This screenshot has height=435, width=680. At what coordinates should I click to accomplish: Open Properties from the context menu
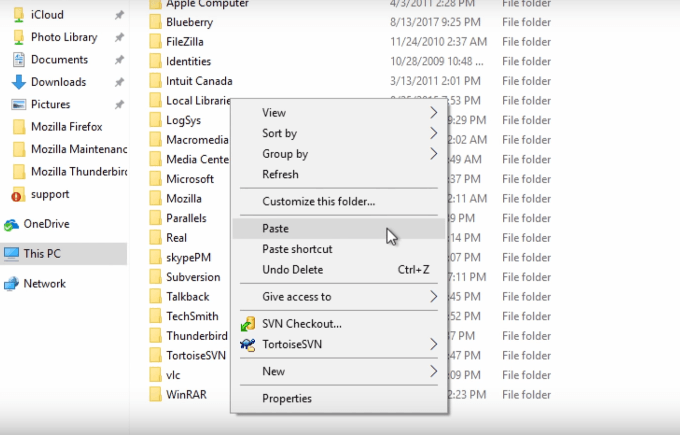coord(338,398)
